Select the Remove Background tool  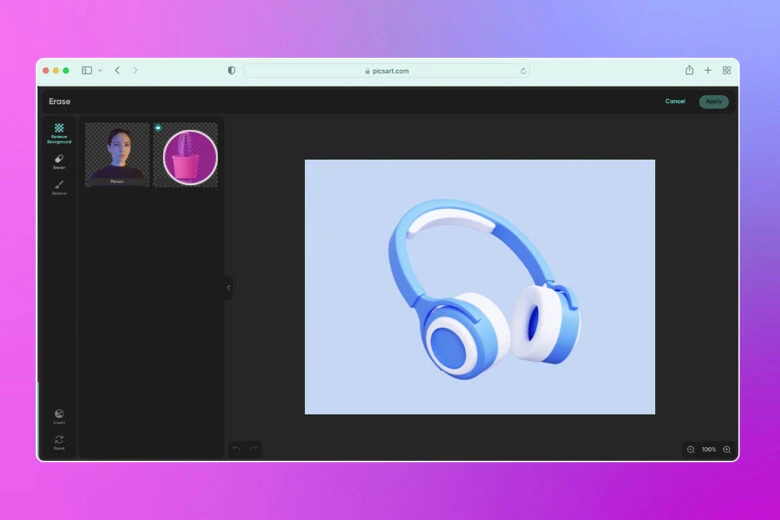59,132
